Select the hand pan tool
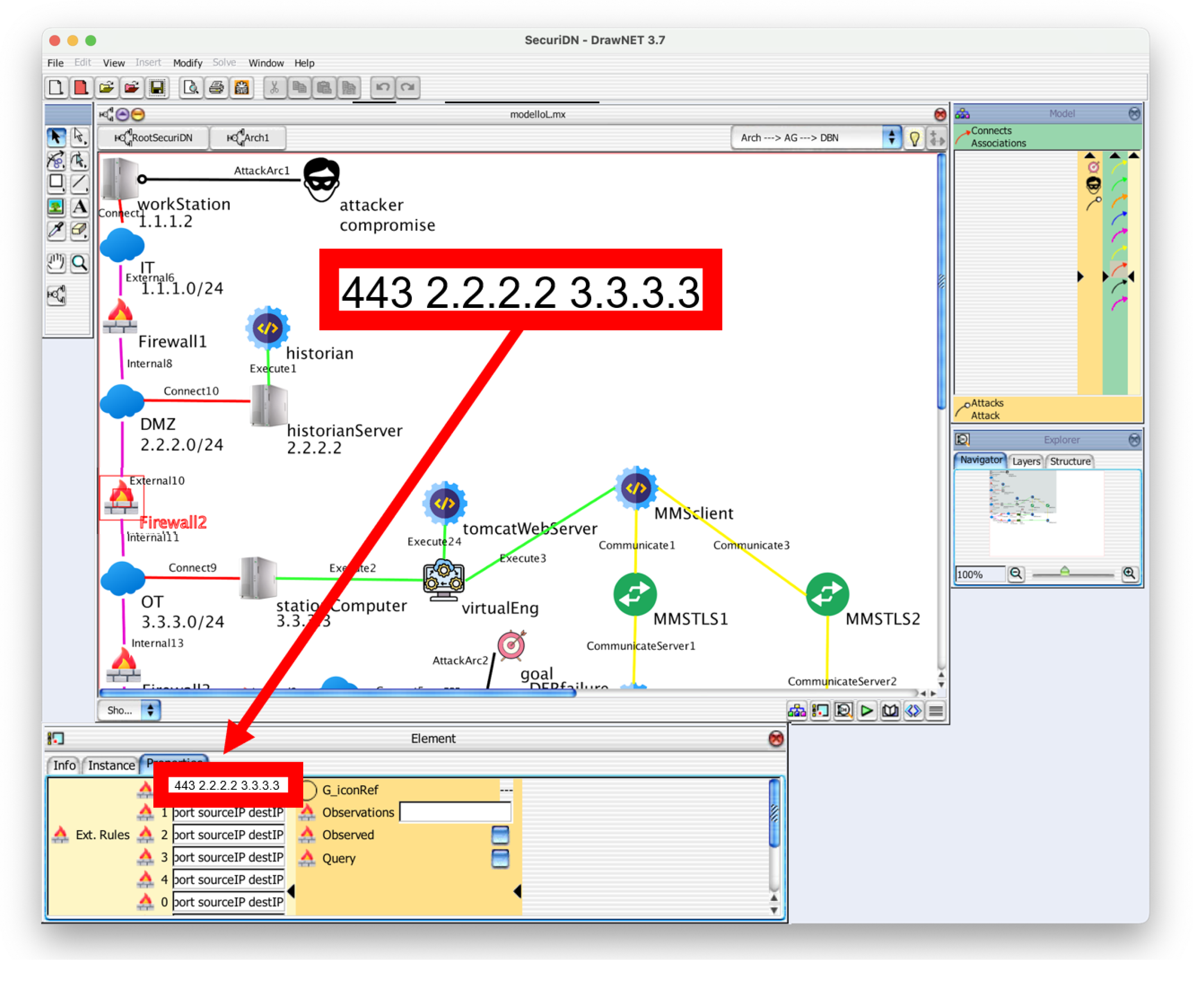The width and height of the screenshot is (1204, 982). tap(56, 264)
